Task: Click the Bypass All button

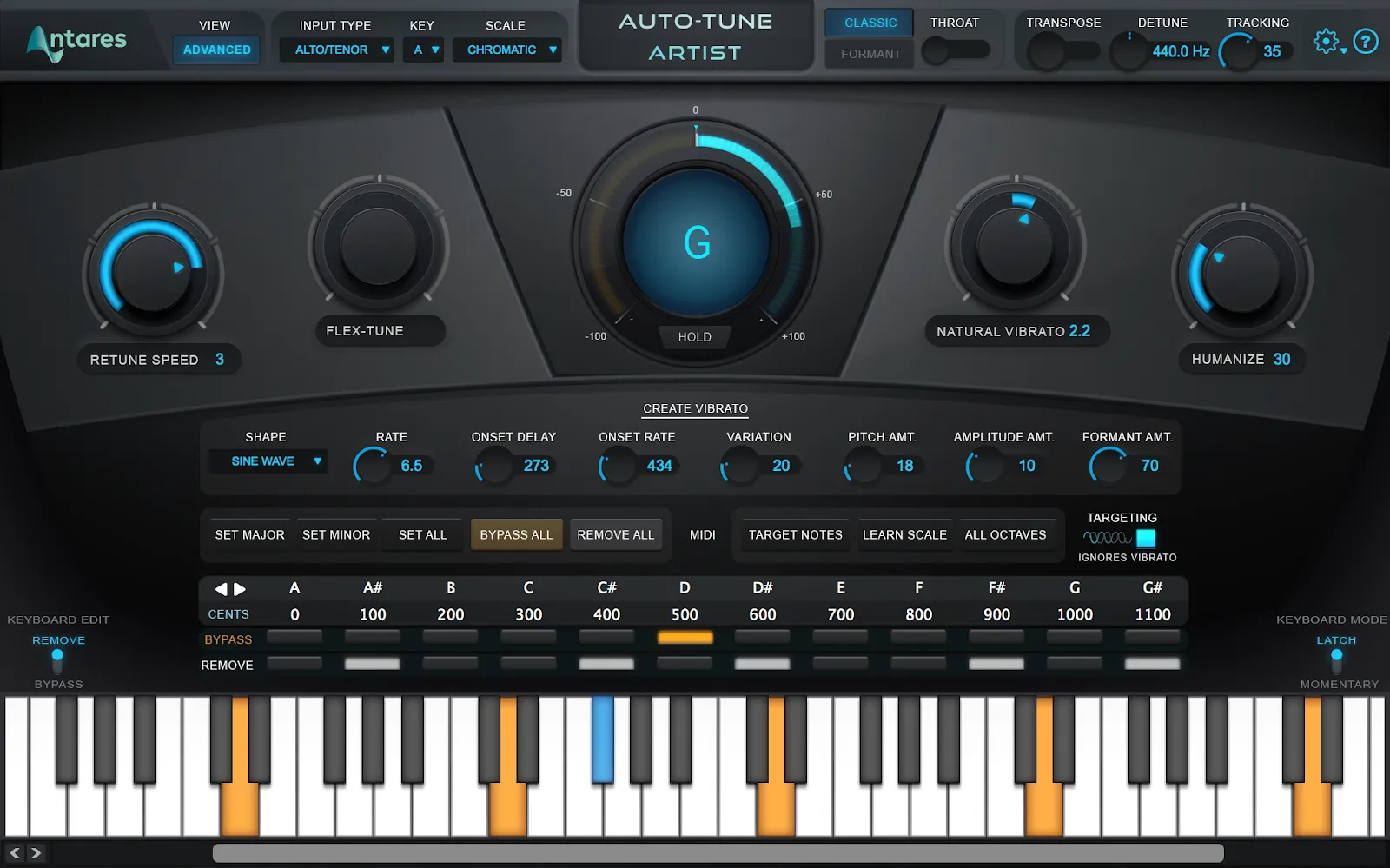Action: [516, 534]
